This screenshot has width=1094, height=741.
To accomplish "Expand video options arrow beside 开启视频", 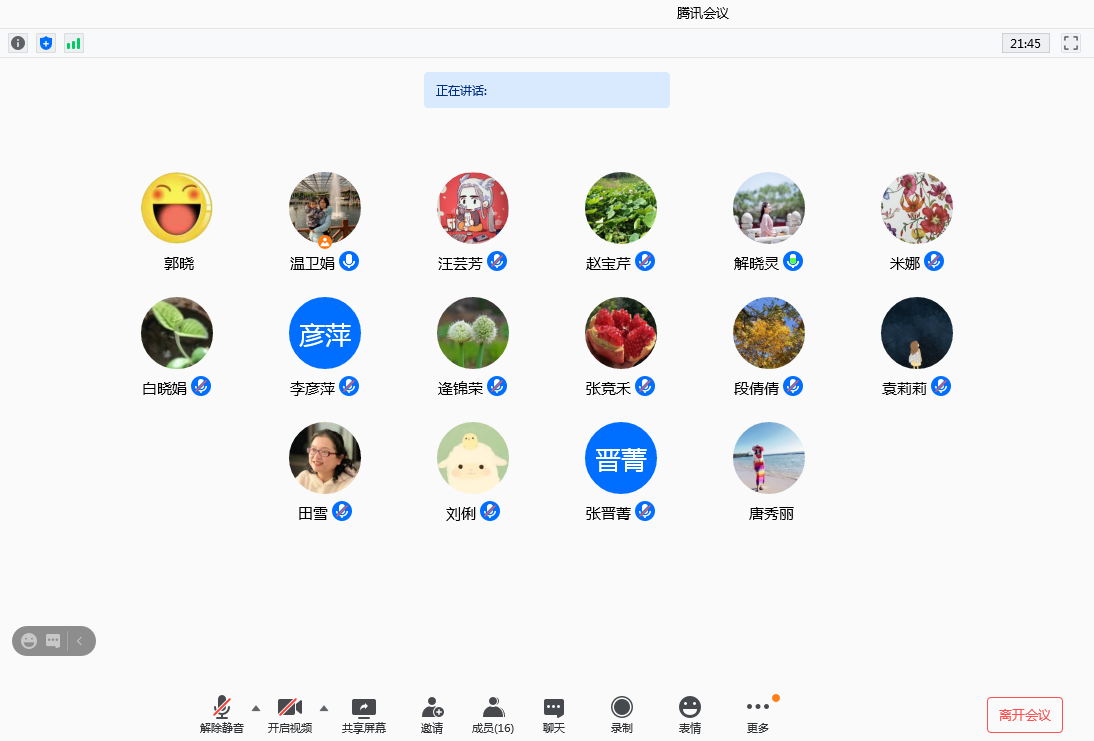I will coord(323,708).
